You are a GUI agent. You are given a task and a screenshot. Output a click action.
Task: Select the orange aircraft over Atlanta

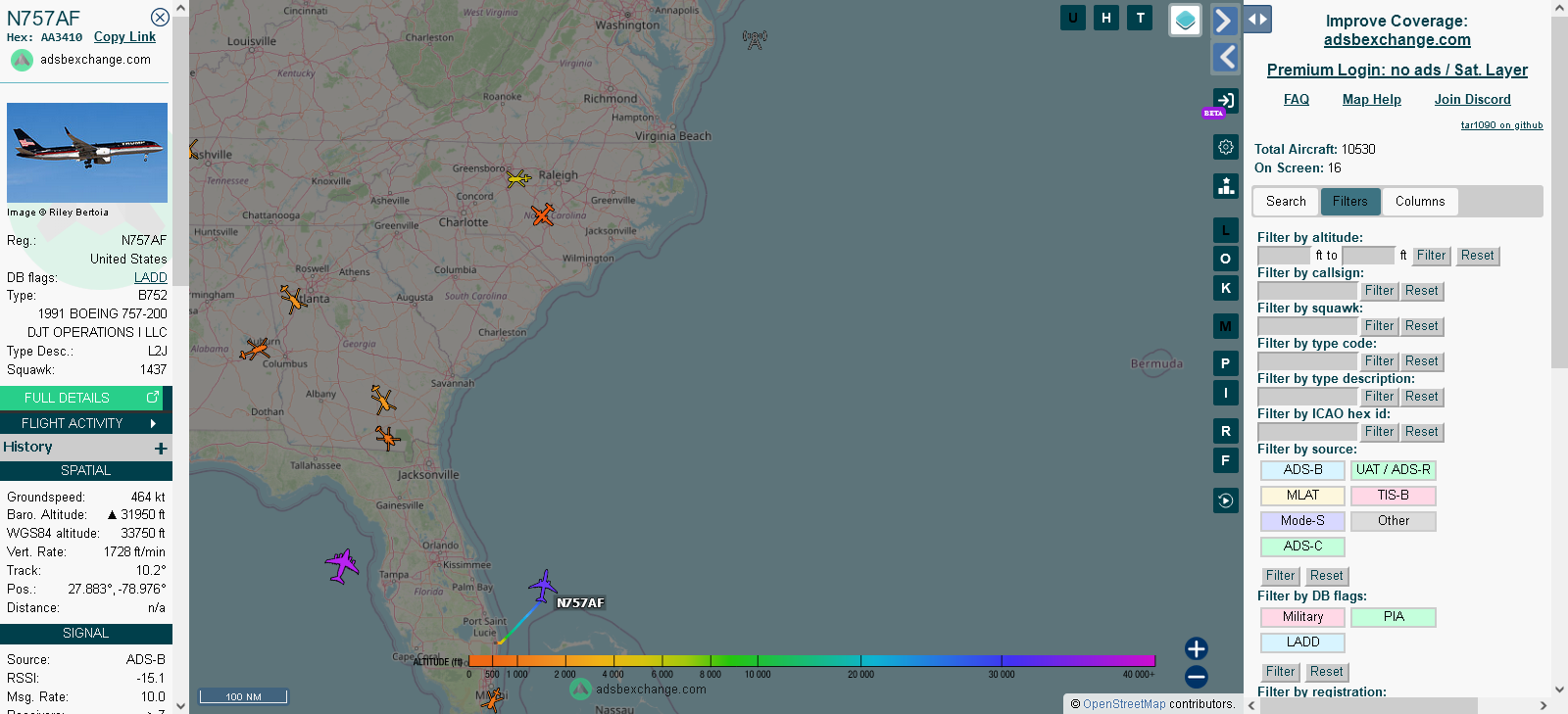pyautogui.click(x=293, y=299)
